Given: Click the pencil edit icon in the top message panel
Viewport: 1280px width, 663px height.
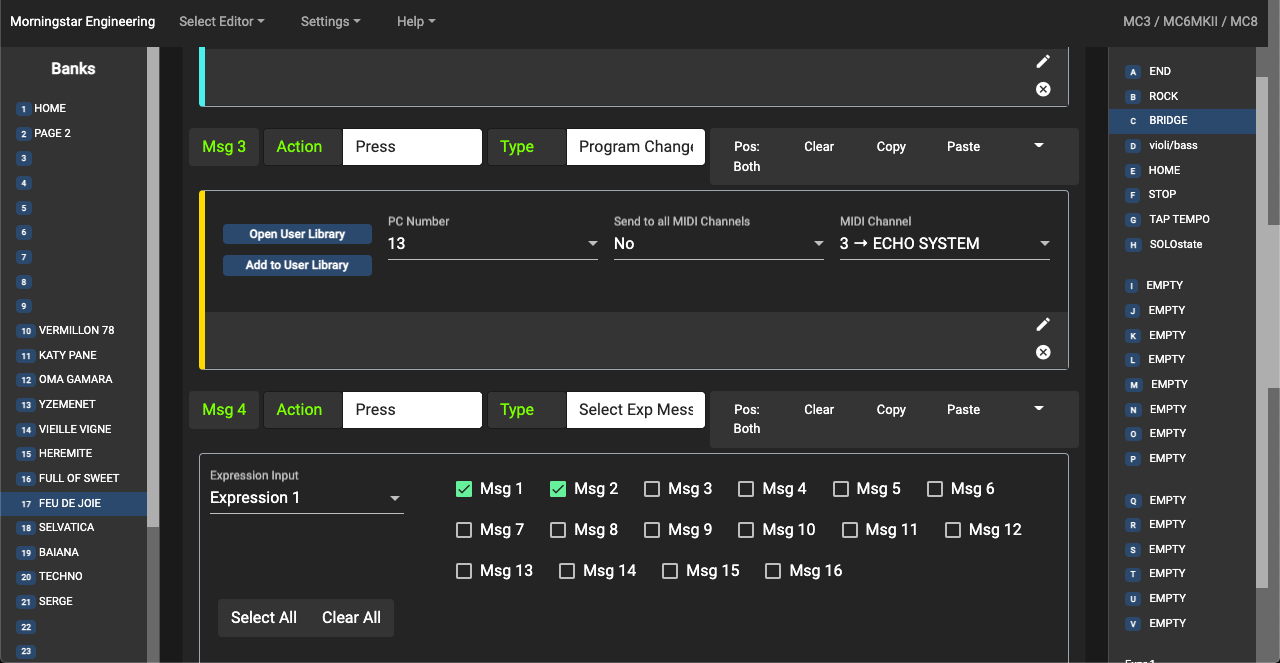Looking at the screenshot, I should (1043, 61).
